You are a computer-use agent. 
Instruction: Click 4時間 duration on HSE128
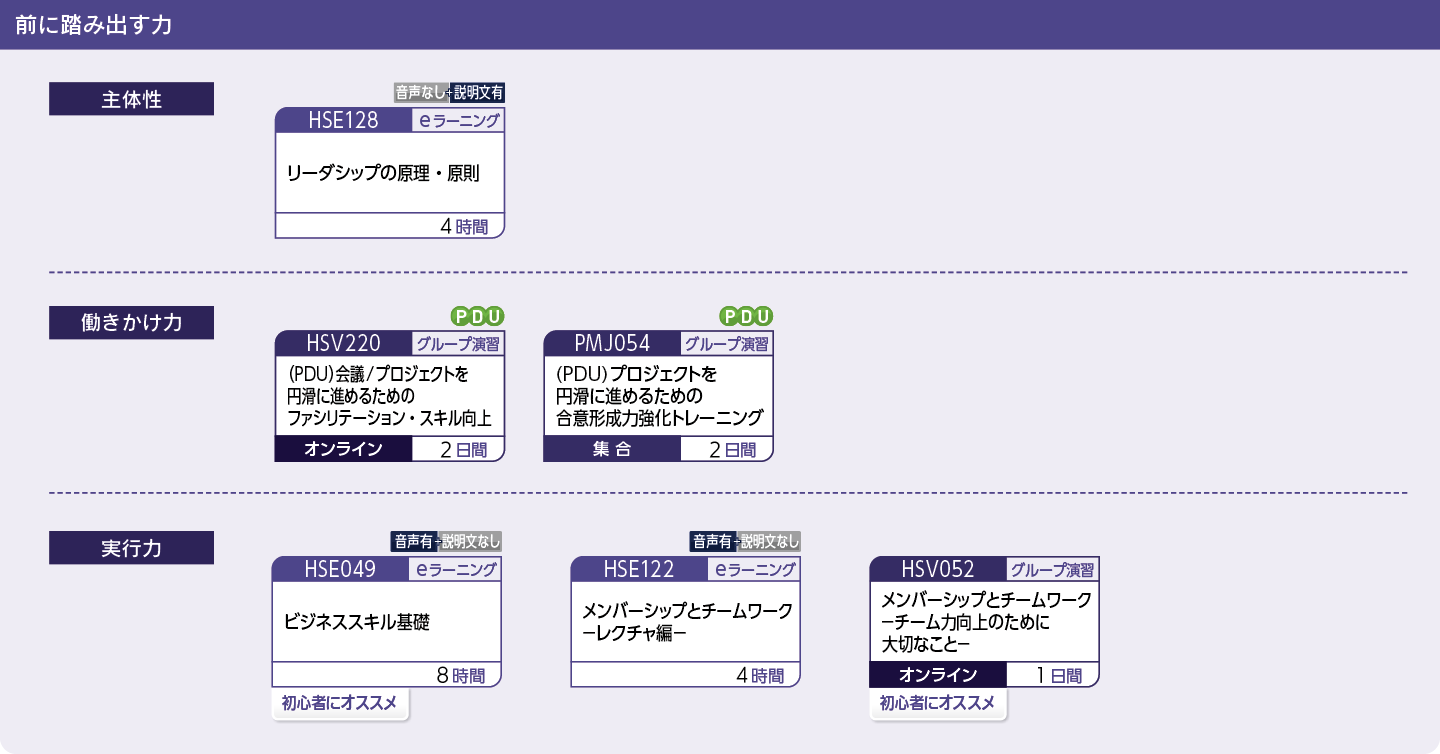[464, 226]
